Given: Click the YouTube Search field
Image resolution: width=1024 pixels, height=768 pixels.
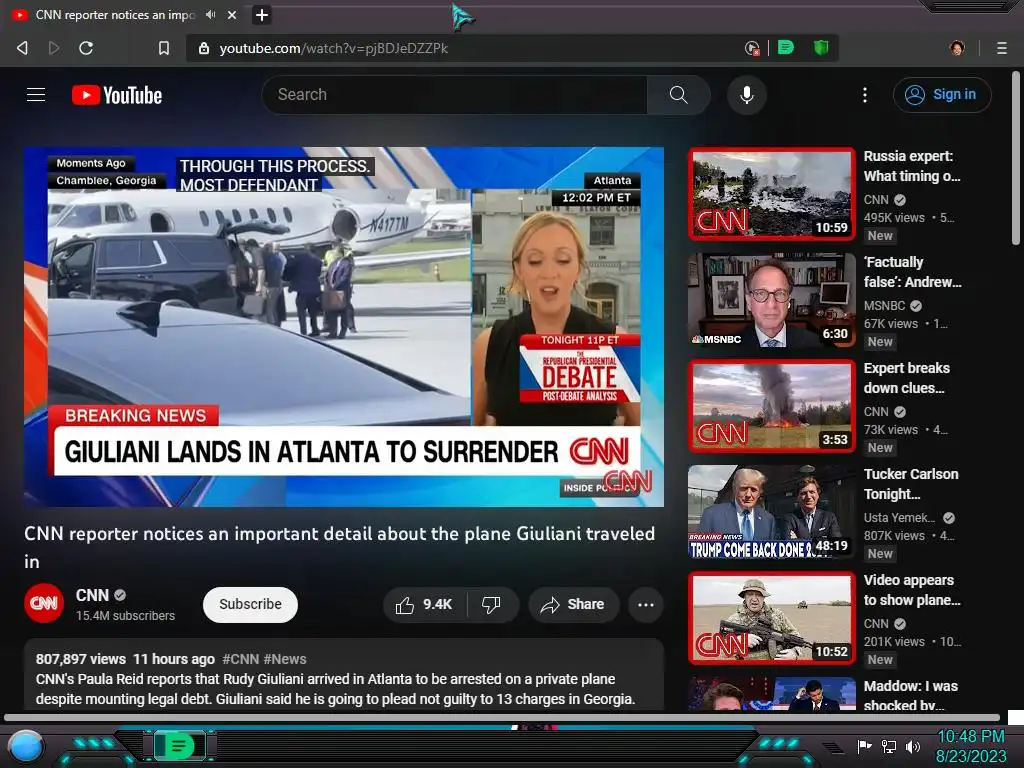Looking at the screenshot, I should [x=455, y=95].
